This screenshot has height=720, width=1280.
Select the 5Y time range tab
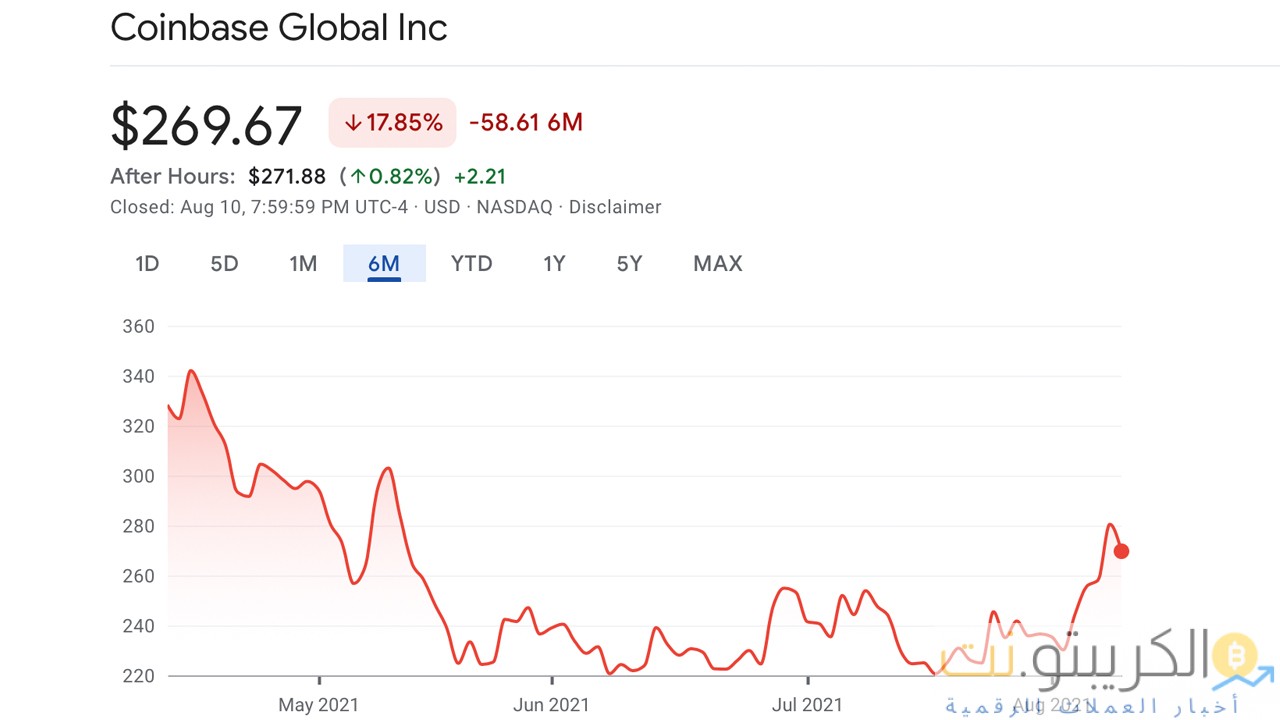(x=629, y=264)
